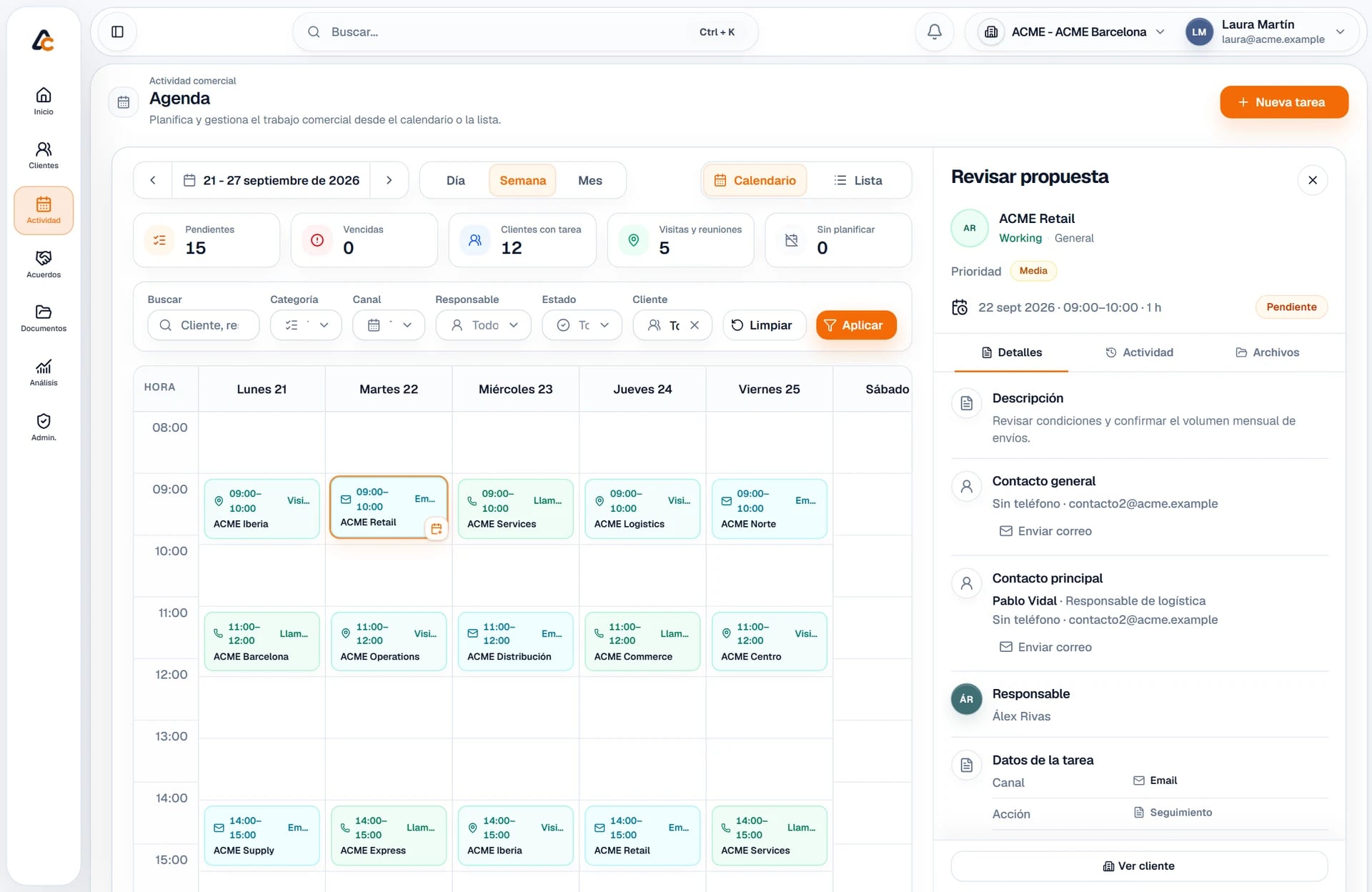Image resolution: width=1372 pixels, height=892 pixels.
Task: Click the Clientes con tarea stat card
Action: click(522, 240)
